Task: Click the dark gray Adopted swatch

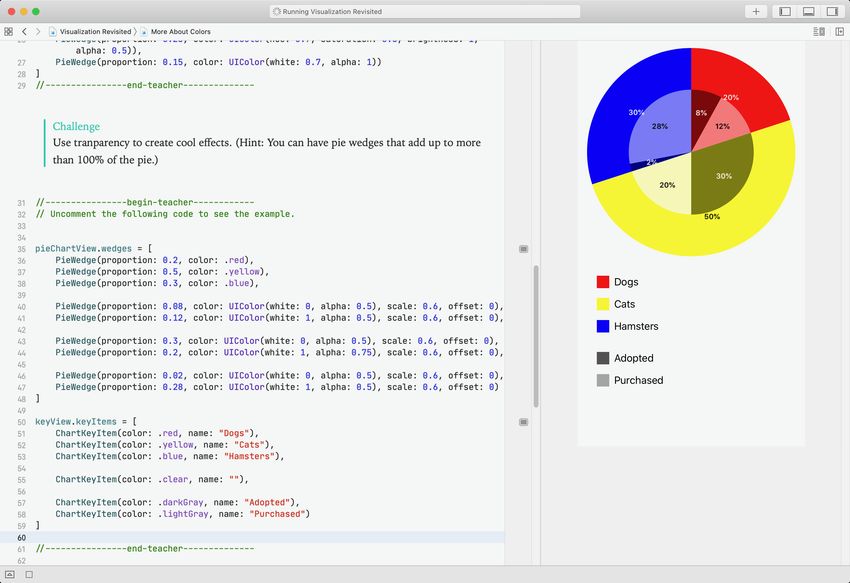Action: pos(603,358)
